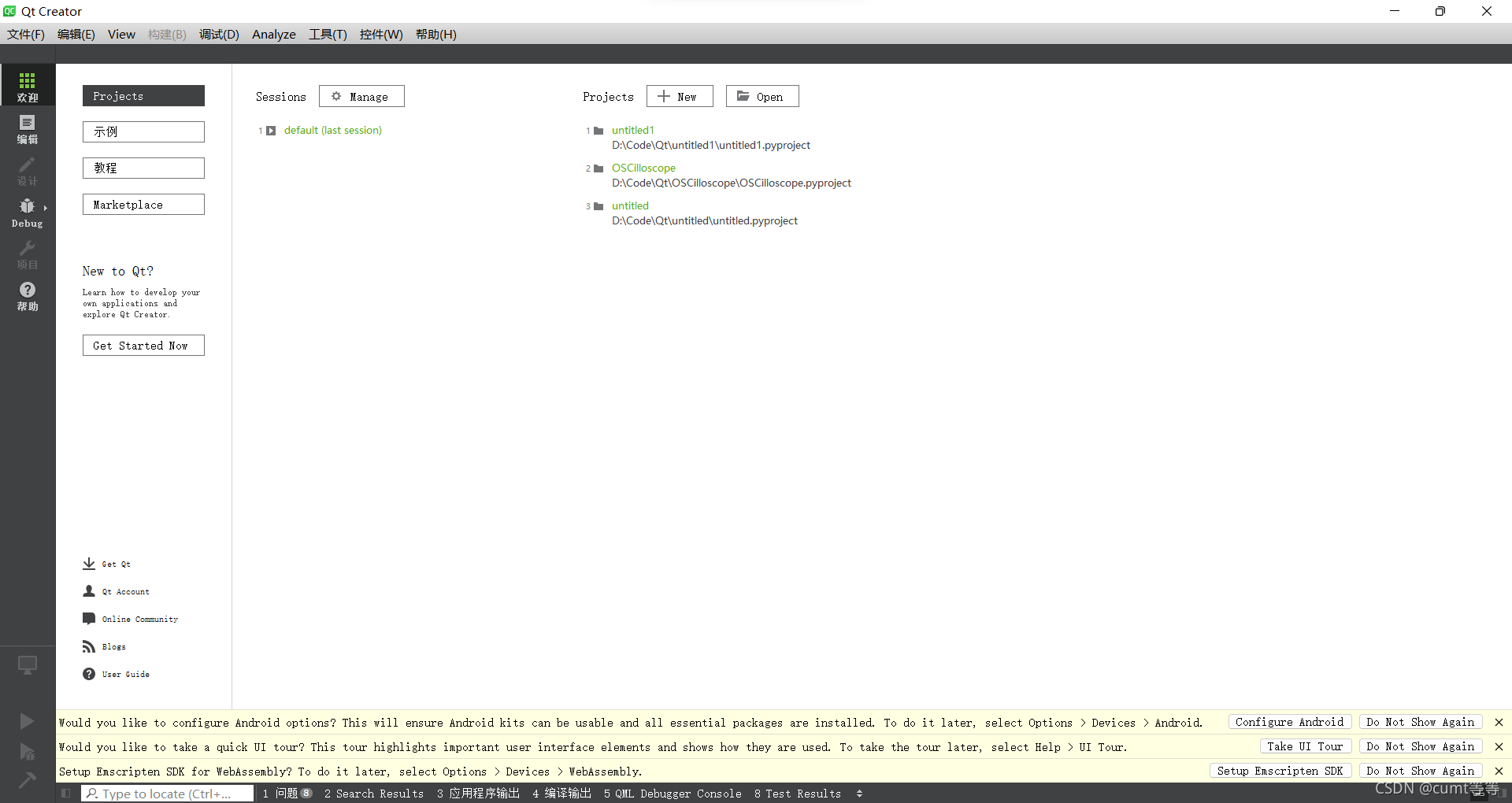Open the View menu
The width and height of the screenshot is (1512, 803).
click(121, 34)
